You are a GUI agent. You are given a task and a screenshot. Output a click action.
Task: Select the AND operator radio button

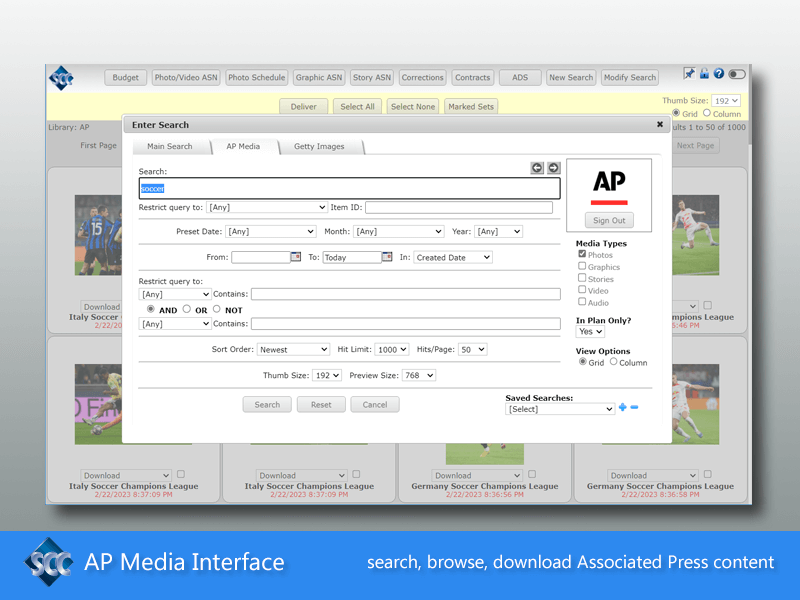pyautogui.click(x=151, y=309)
